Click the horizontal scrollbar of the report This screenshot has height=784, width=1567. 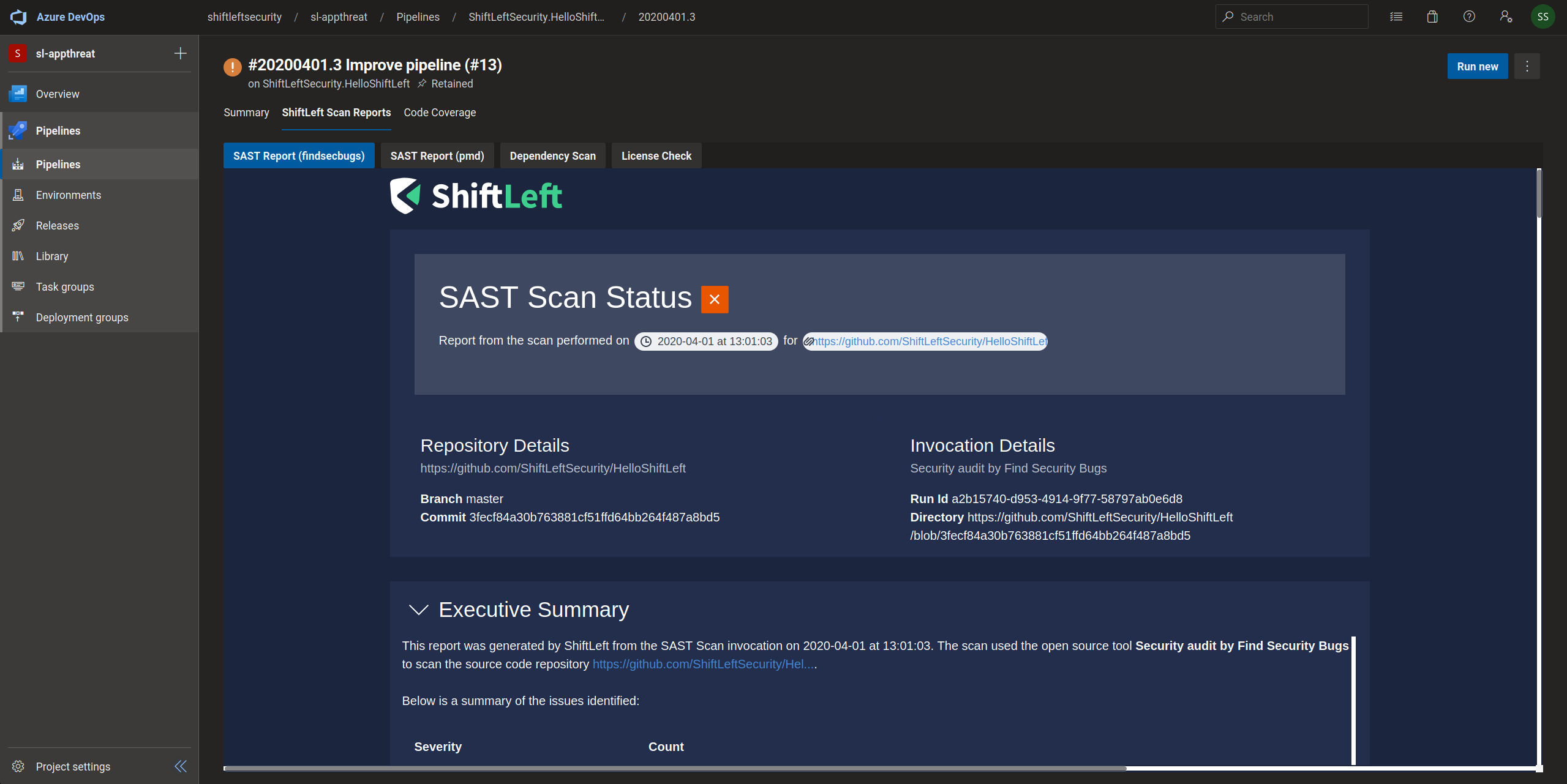click(x=675, y=768)
